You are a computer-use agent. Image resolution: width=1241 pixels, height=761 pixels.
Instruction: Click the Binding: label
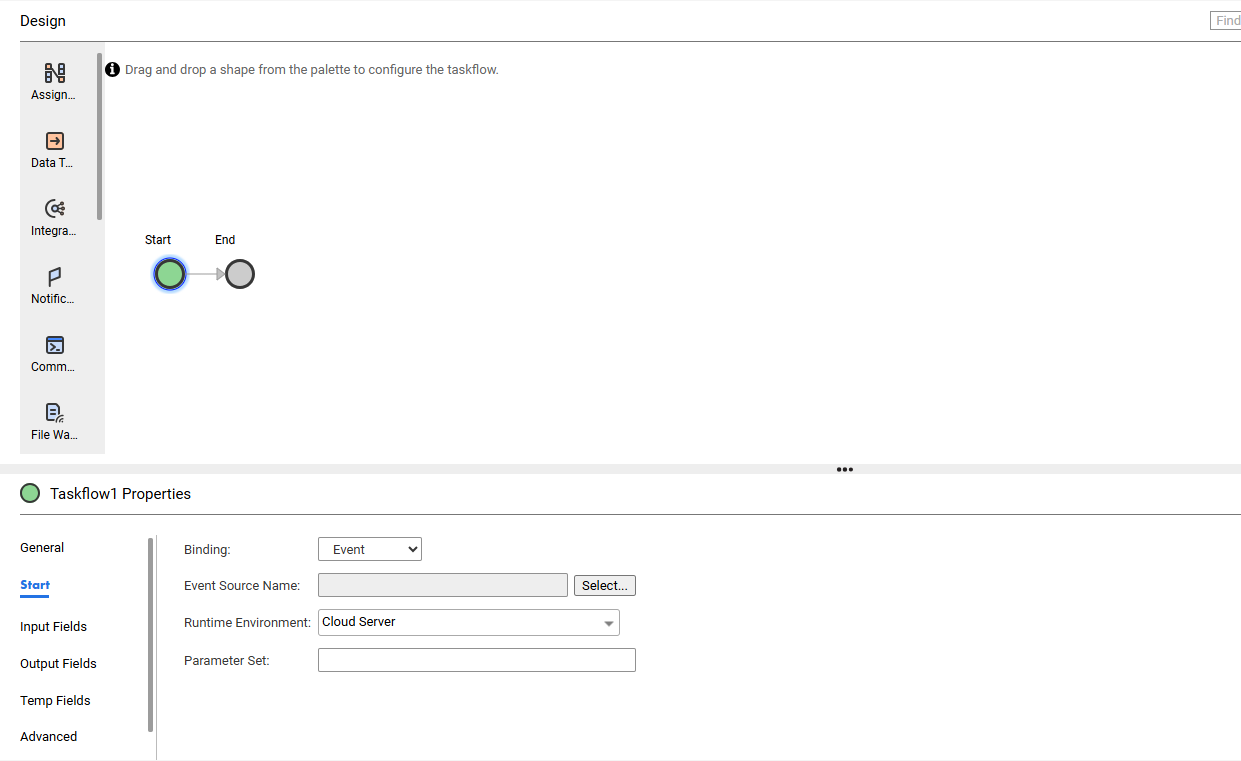click(207, 550)
